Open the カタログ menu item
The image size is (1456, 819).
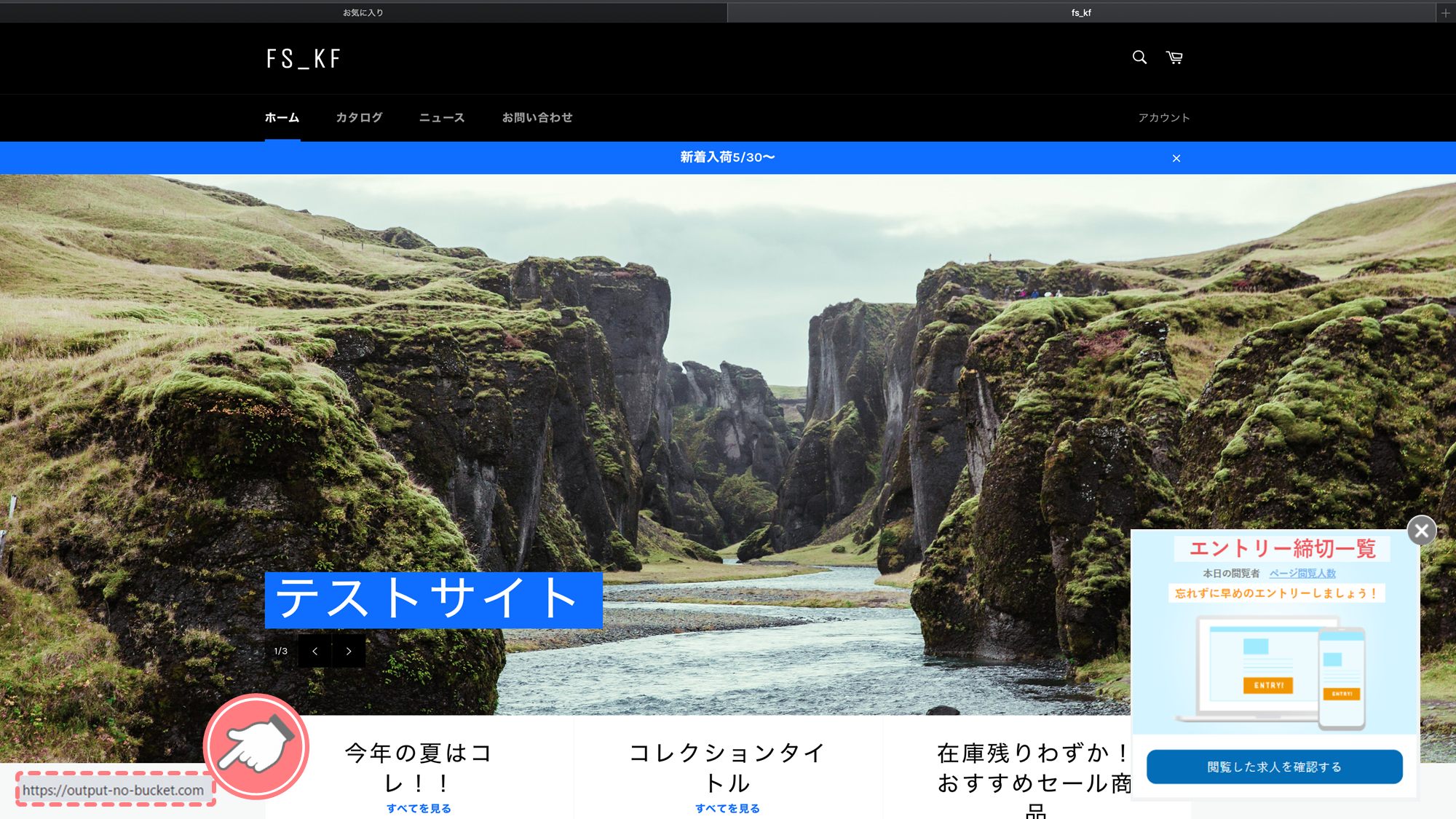click(359, 118)
